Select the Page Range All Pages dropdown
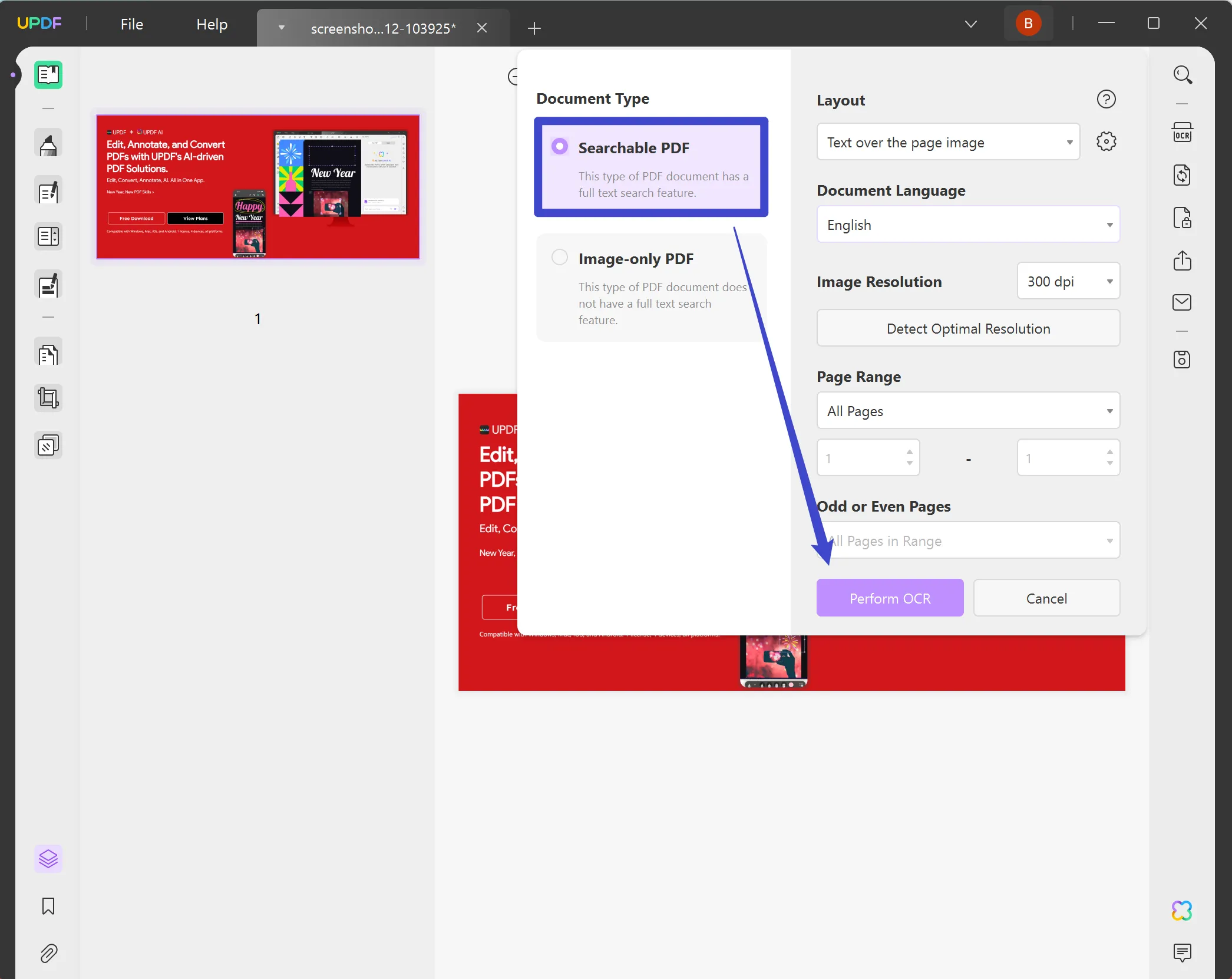This screenshot has height=979, width=1232. tap(968, 410)
